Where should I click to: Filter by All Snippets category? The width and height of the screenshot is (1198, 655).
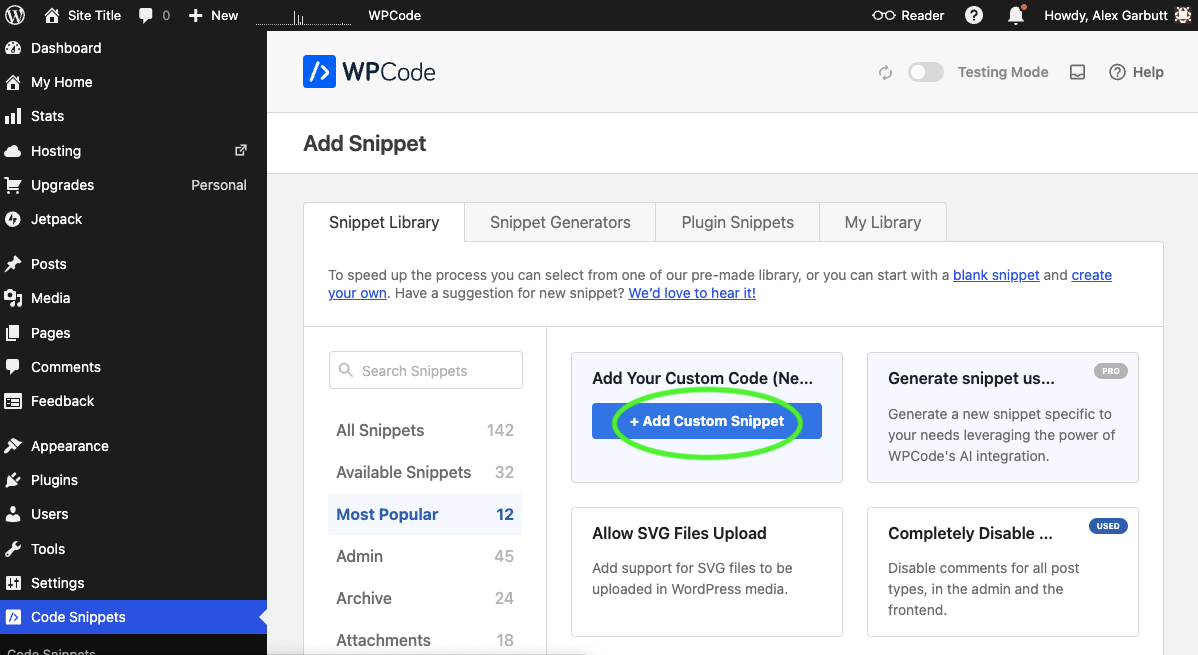[x=425, y=430]
